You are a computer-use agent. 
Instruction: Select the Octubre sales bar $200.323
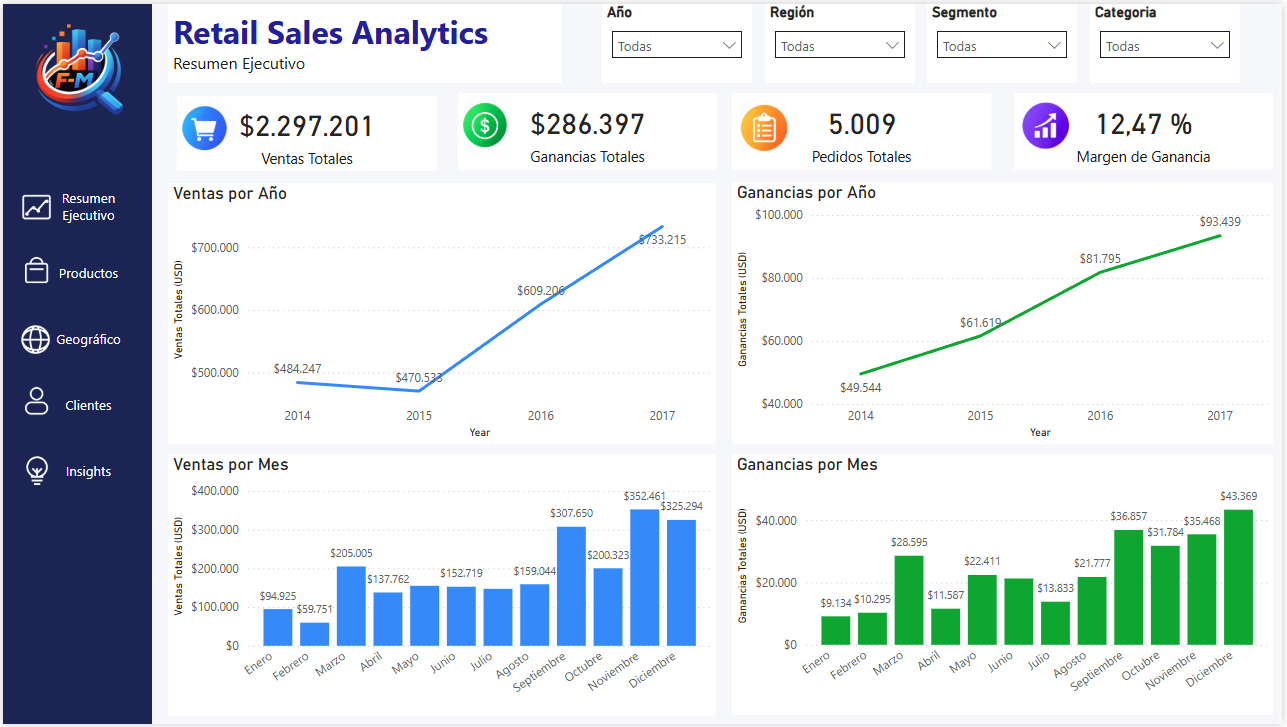pyautogui.click(x=608, y=607)
